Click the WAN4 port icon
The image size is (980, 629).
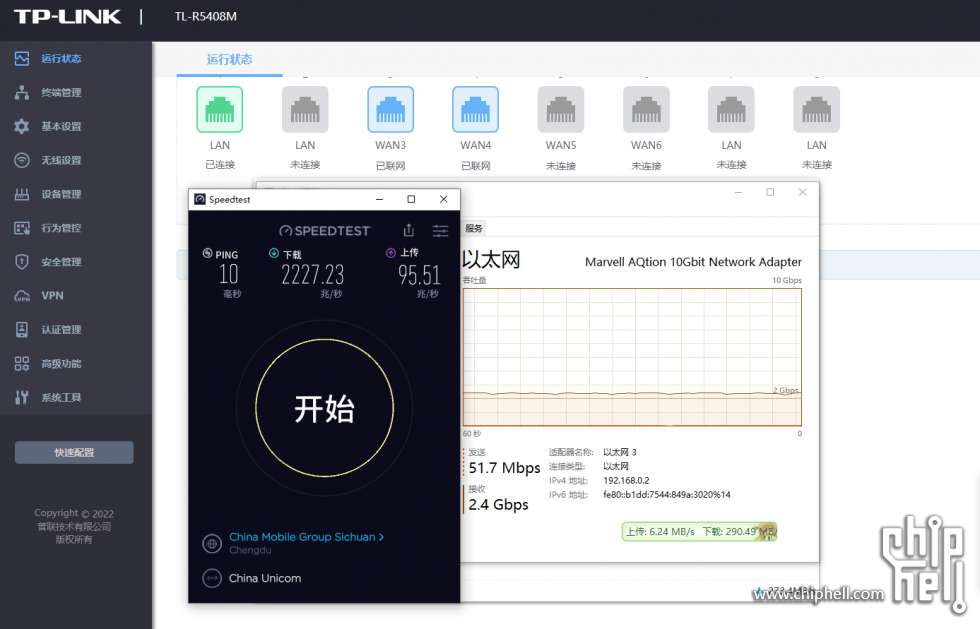pos(476,109)
